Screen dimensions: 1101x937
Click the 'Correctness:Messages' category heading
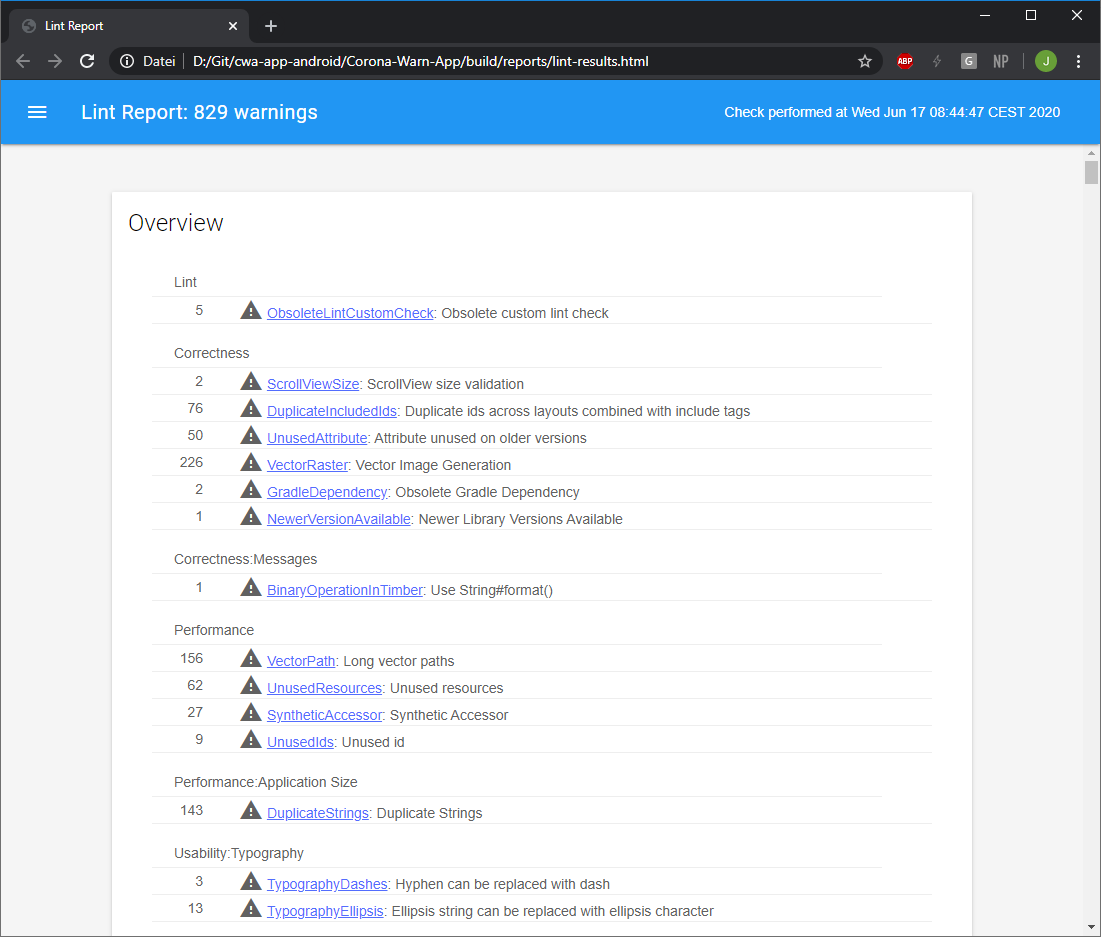(245, 559)
